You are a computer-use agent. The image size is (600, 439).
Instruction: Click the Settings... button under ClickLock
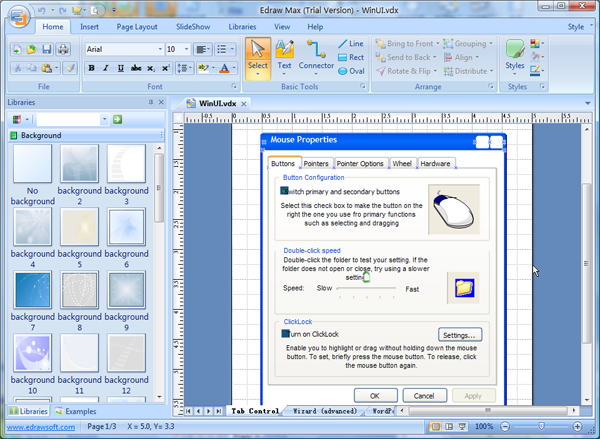click(460, 334)
